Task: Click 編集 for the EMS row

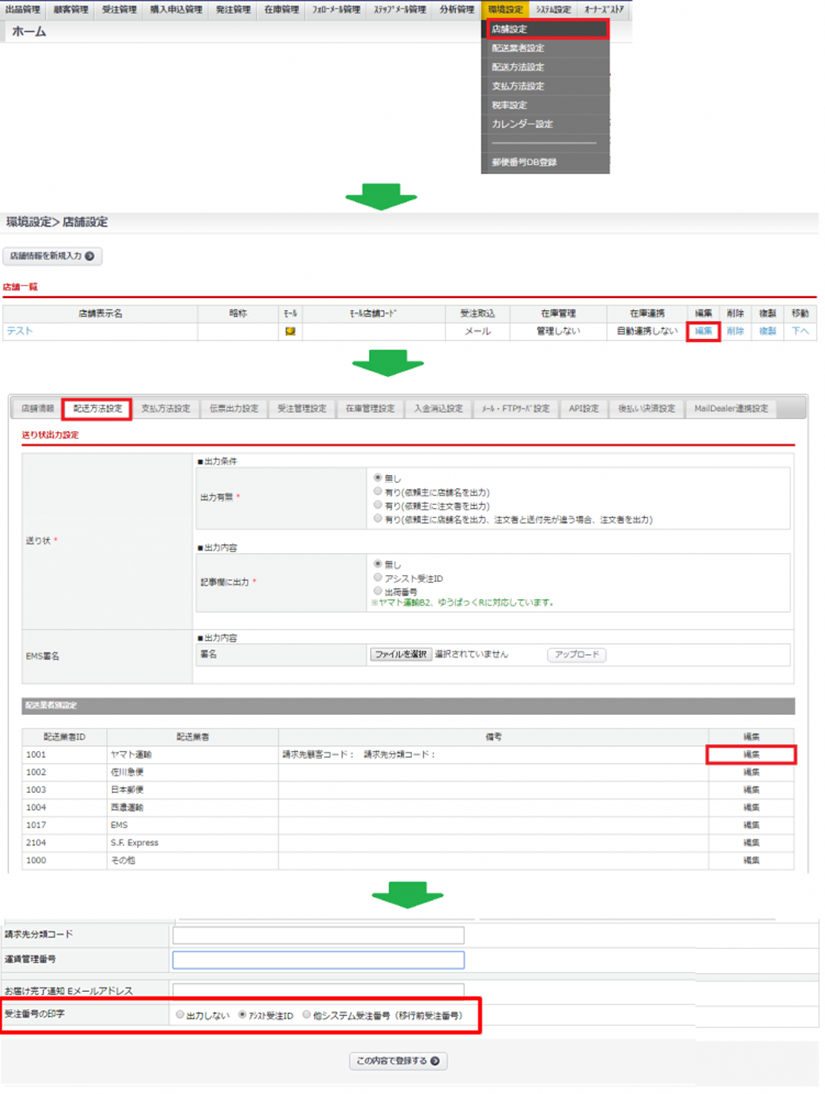Action: pos(751,825)
